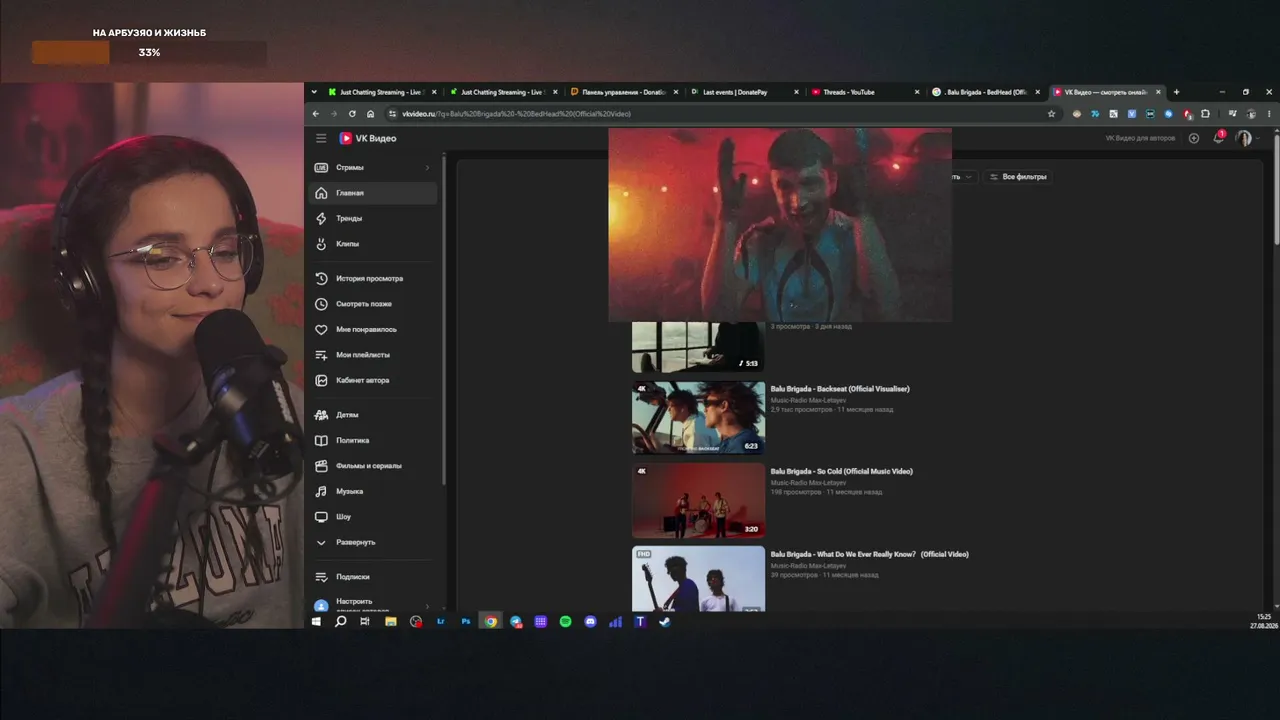Open Lightroom from the taskbar
This screenshot has width=1280, height=720.
[441, 622]
